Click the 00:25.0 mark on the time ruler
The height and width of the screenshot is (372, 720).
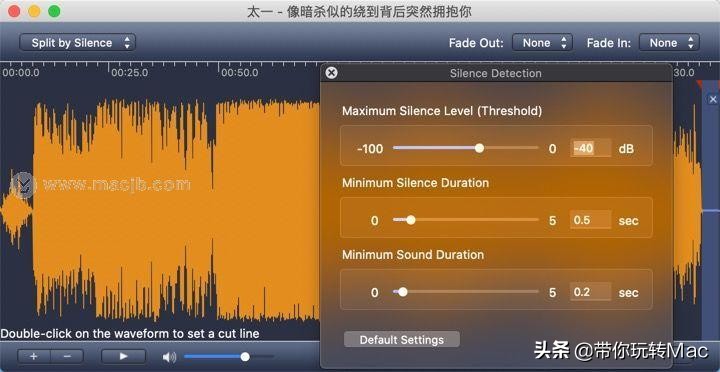pyautogui.click(x=129, y=73)
